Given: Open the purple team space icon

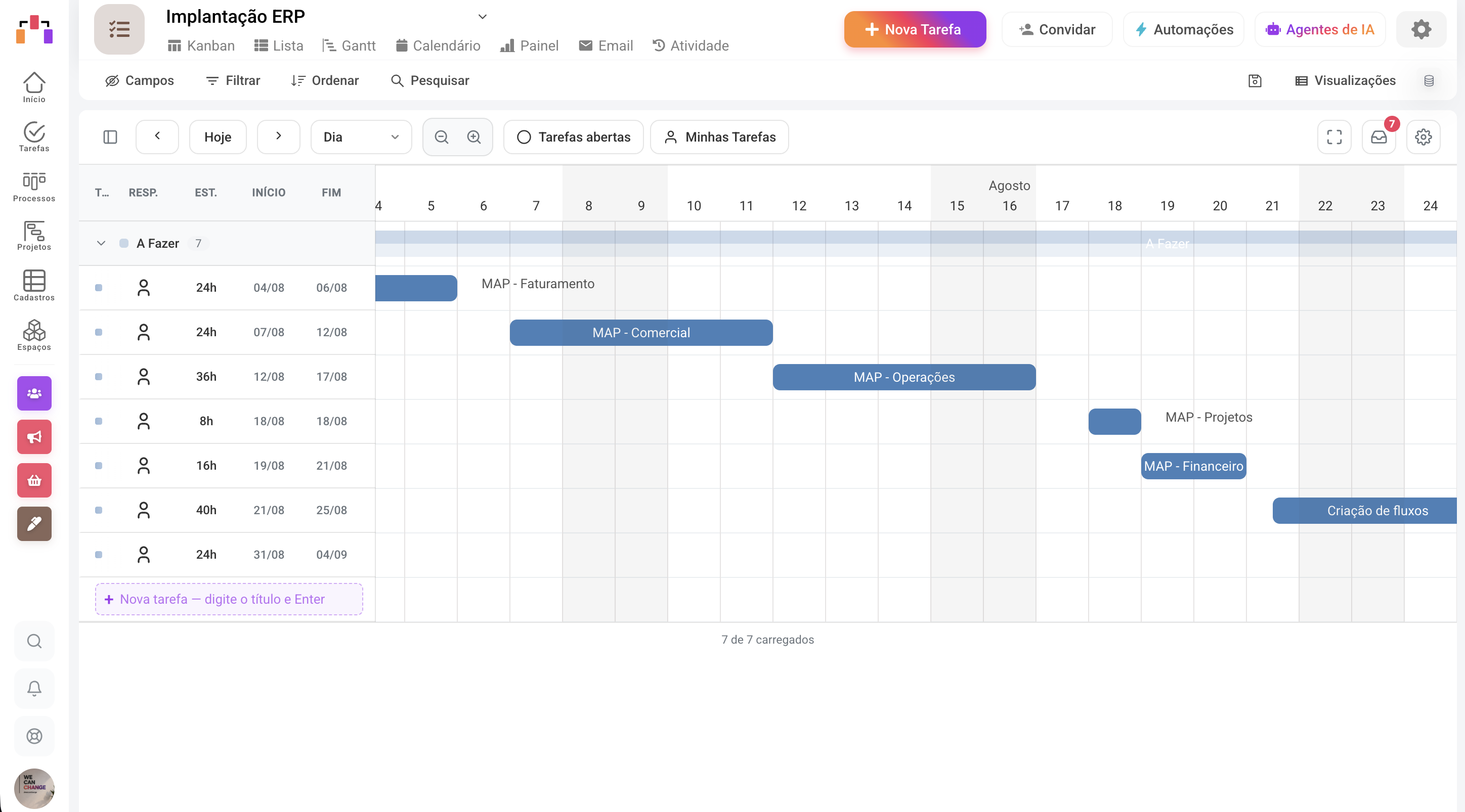Looking at the screenshot, I should click(34, 393).
